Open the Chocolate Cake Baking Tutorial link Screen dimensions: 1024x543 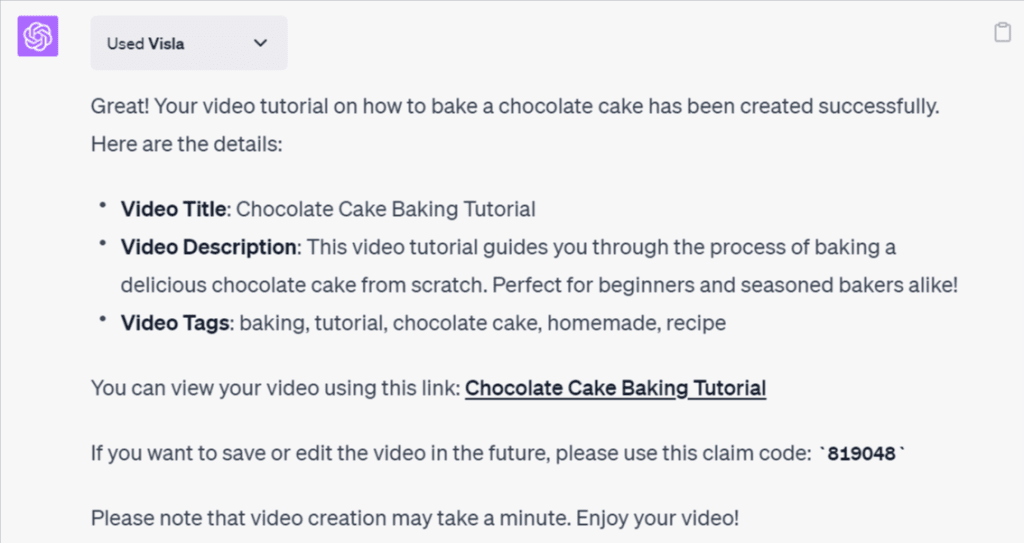[x=615, y=388]
